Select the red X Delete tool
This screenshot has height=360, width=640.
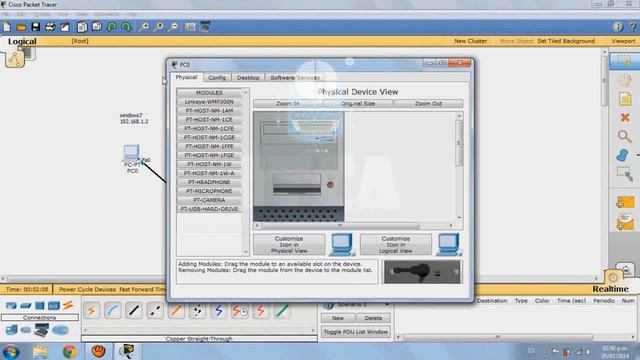click(x=625, y=118)
